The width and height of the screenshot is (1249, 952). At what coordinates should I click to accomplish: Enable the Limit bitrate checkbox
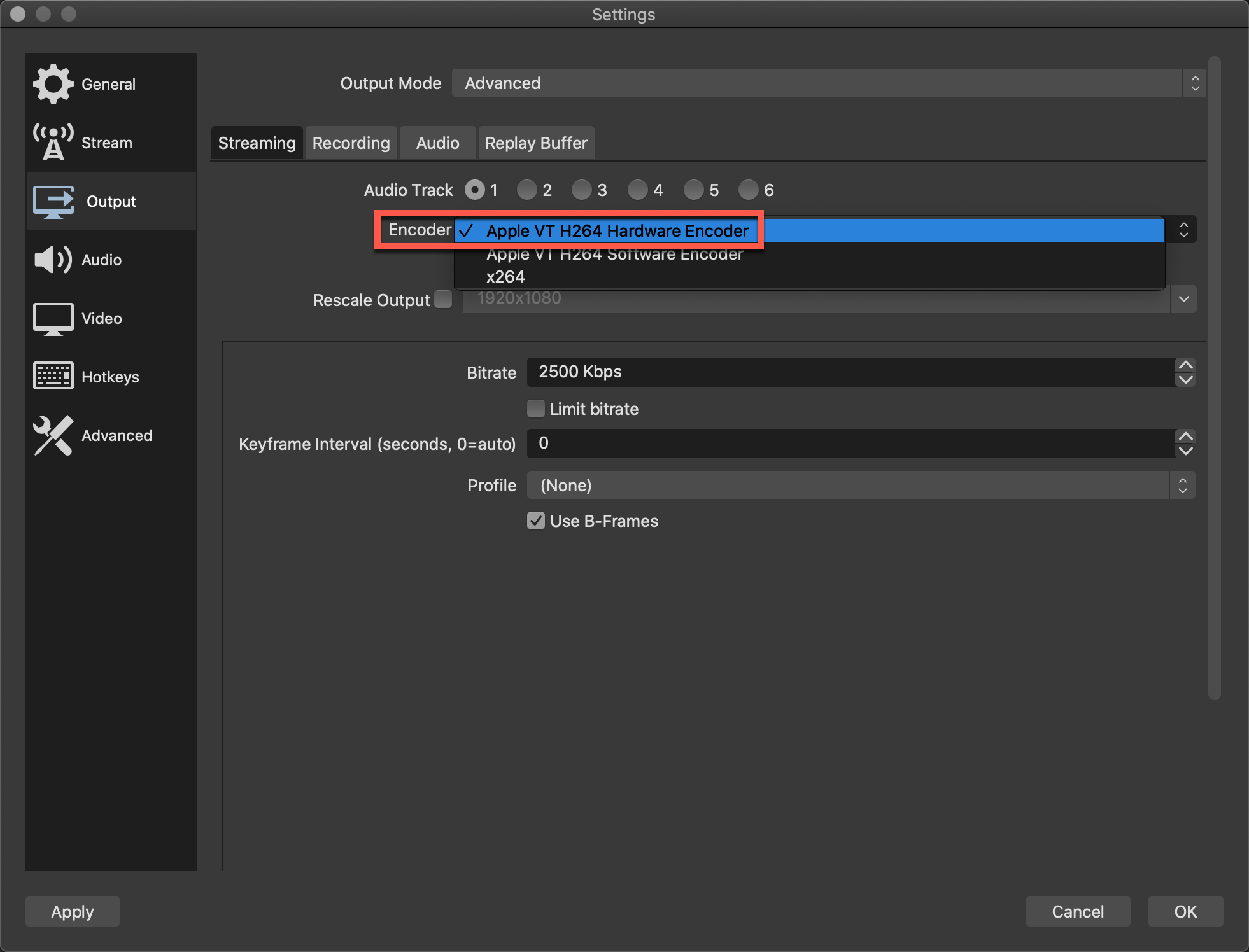tap(535, 409)
